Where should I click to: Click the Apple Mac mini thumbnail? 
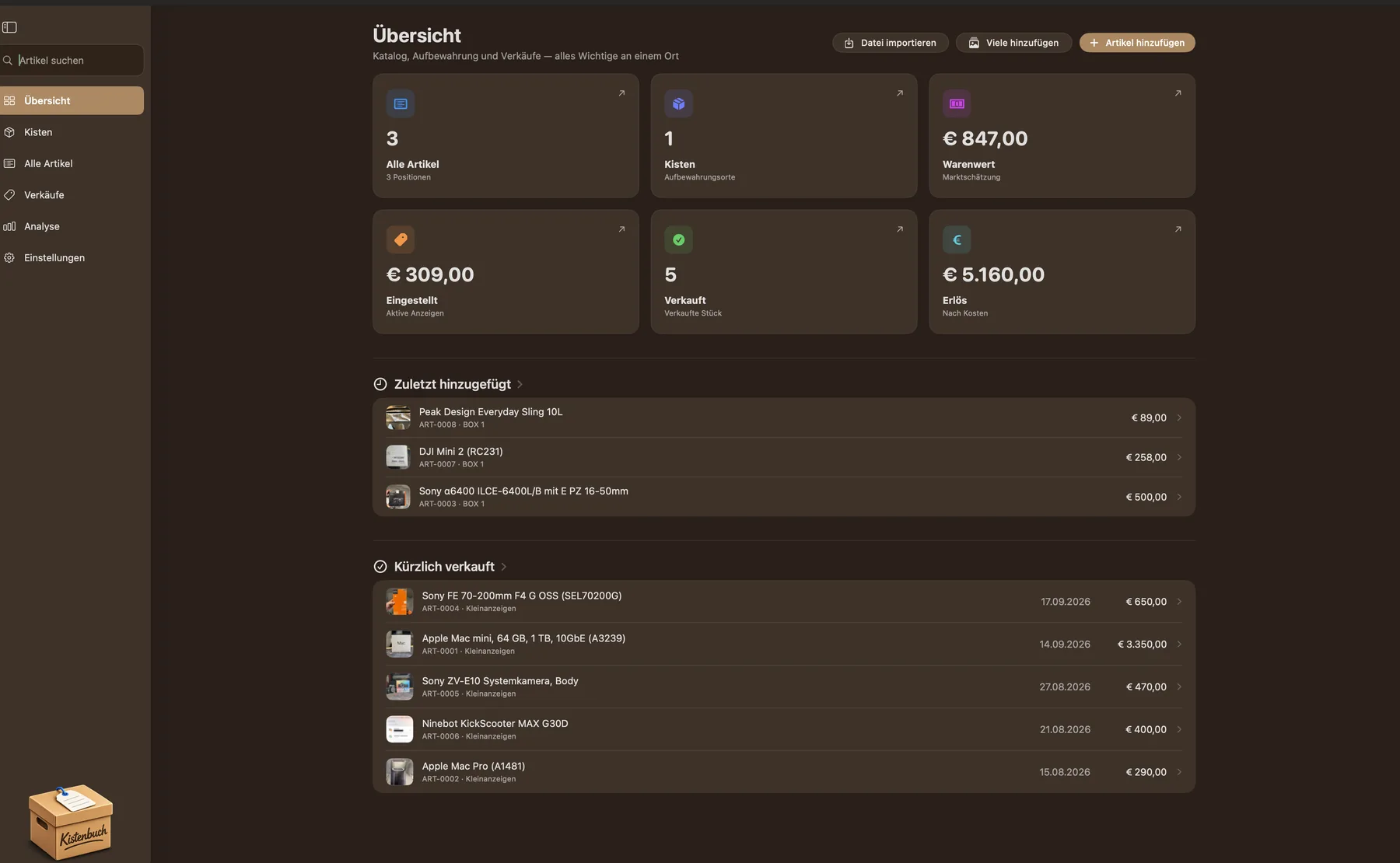pyautogui.click(x=400, y=644)
